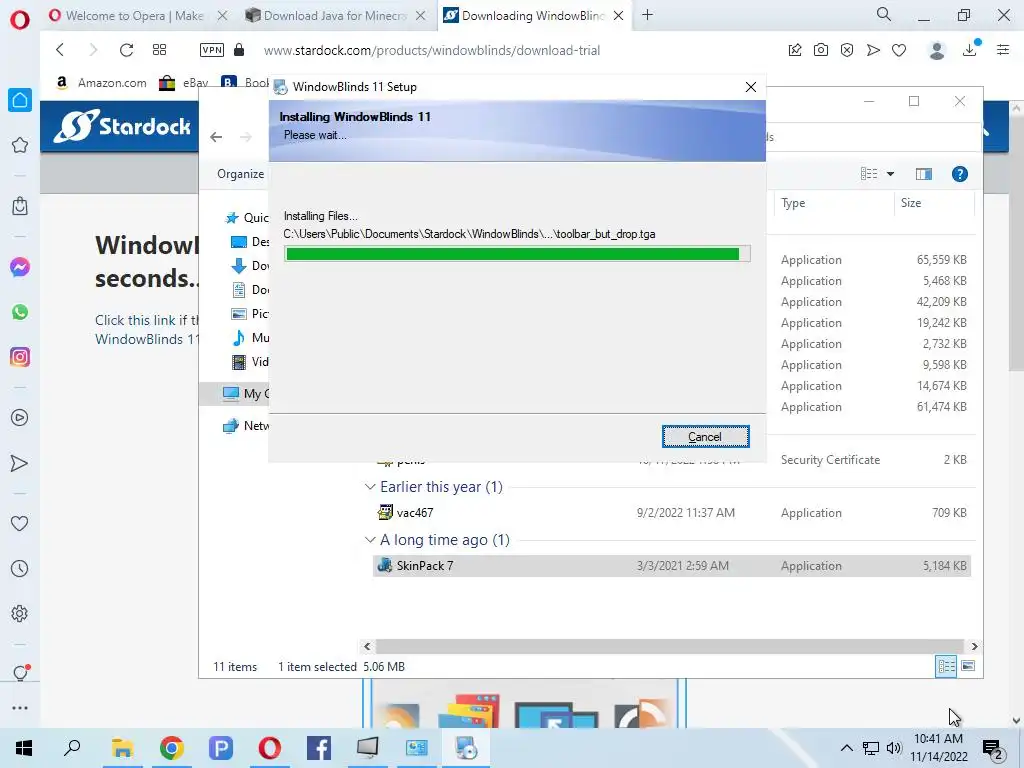Search tabs with magnifier icon
Screen dimensions: 1024x768
click(x=884, y=14)
